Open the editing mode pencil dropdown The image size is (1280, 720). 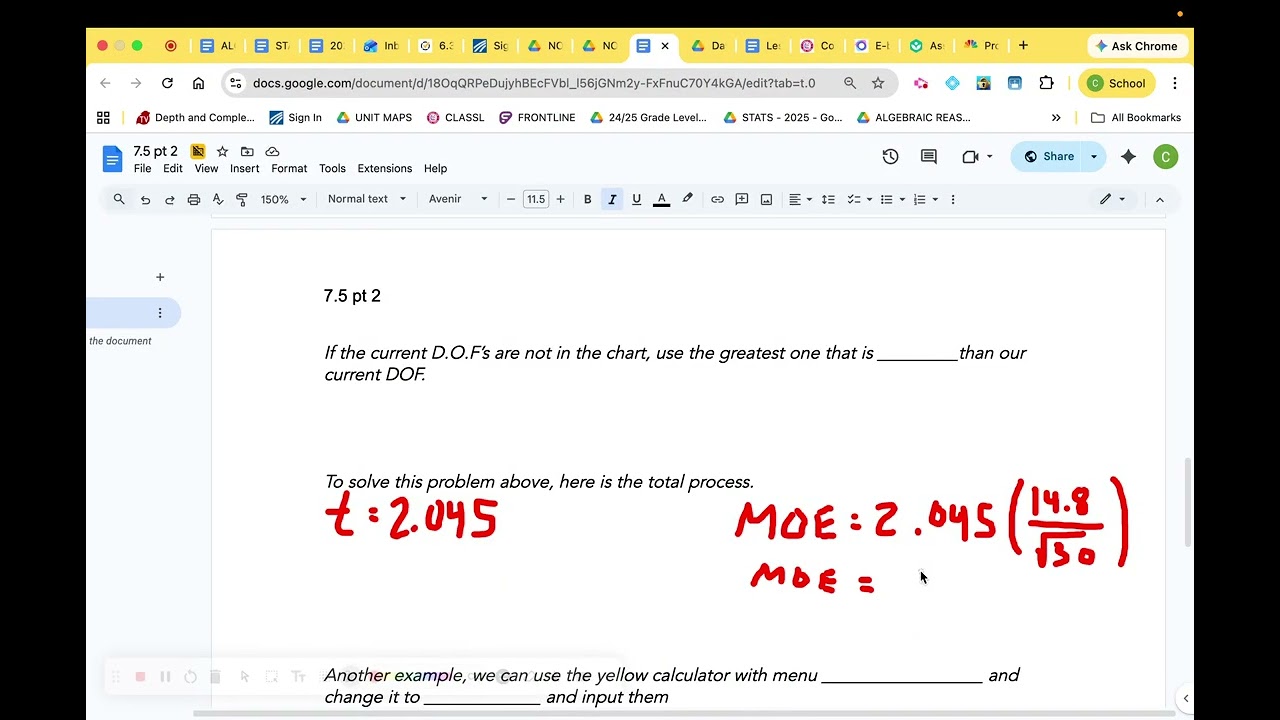click(1112, 199)
